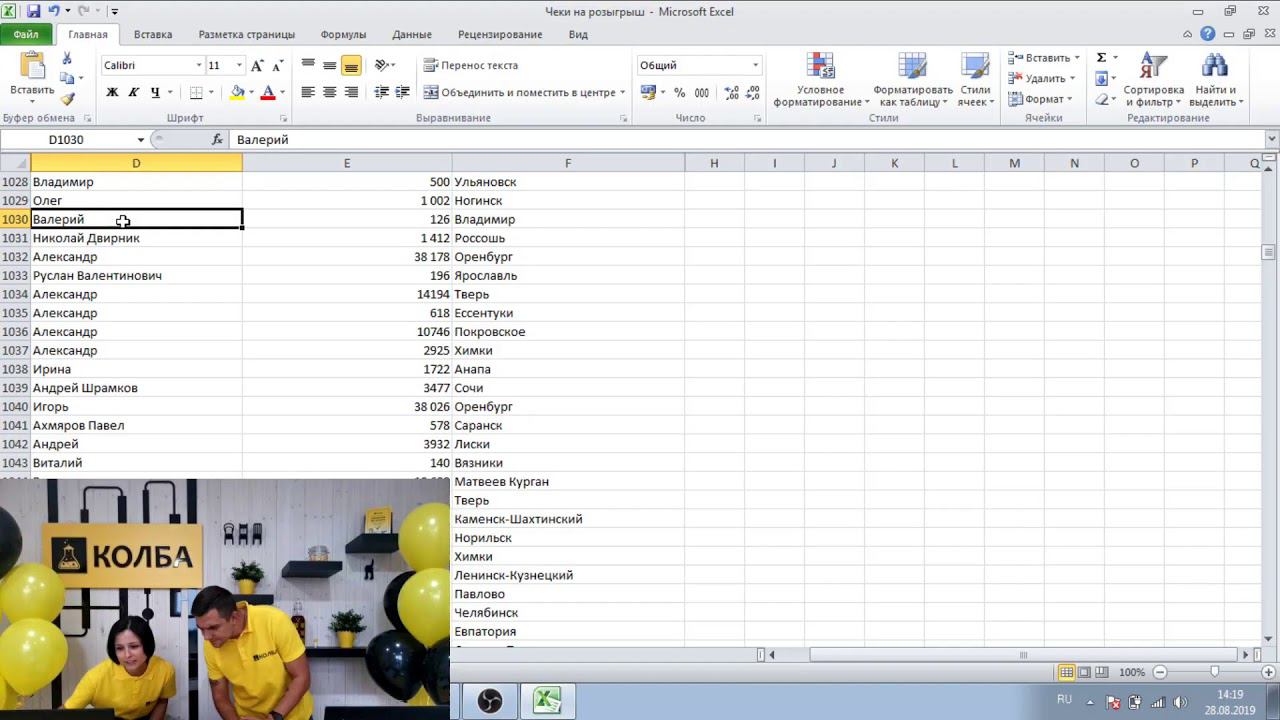Open the Объединить и поместить в центре arrow

(622, 93)
